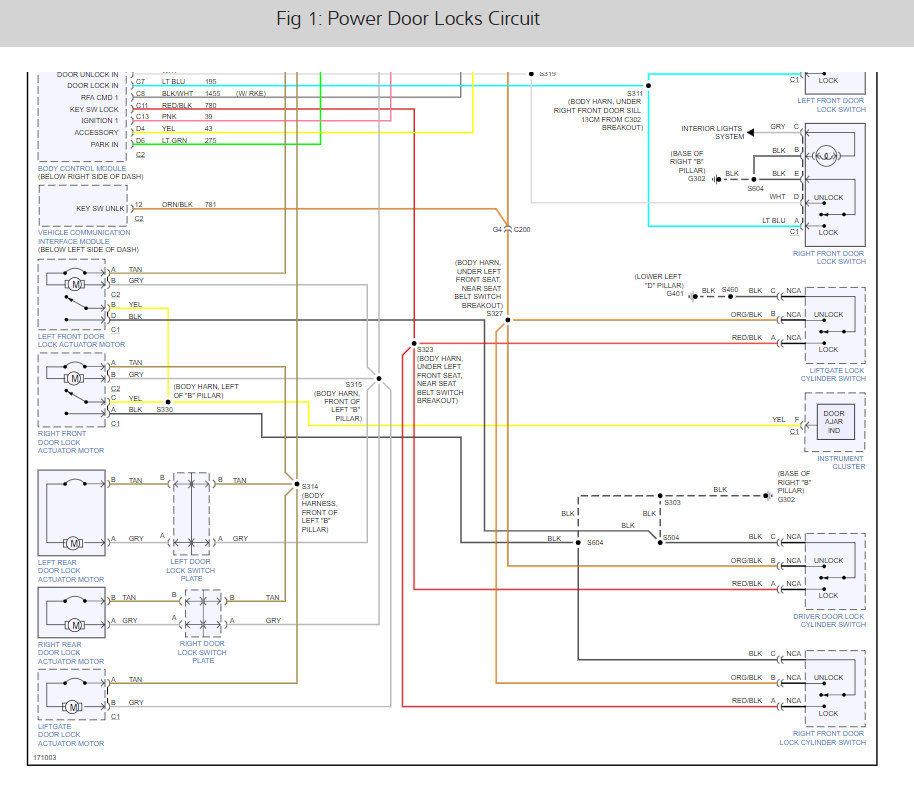
Task: Click the LEFT DOOR LOCK SWITCH PLATE label
Action: click(191, 570)
